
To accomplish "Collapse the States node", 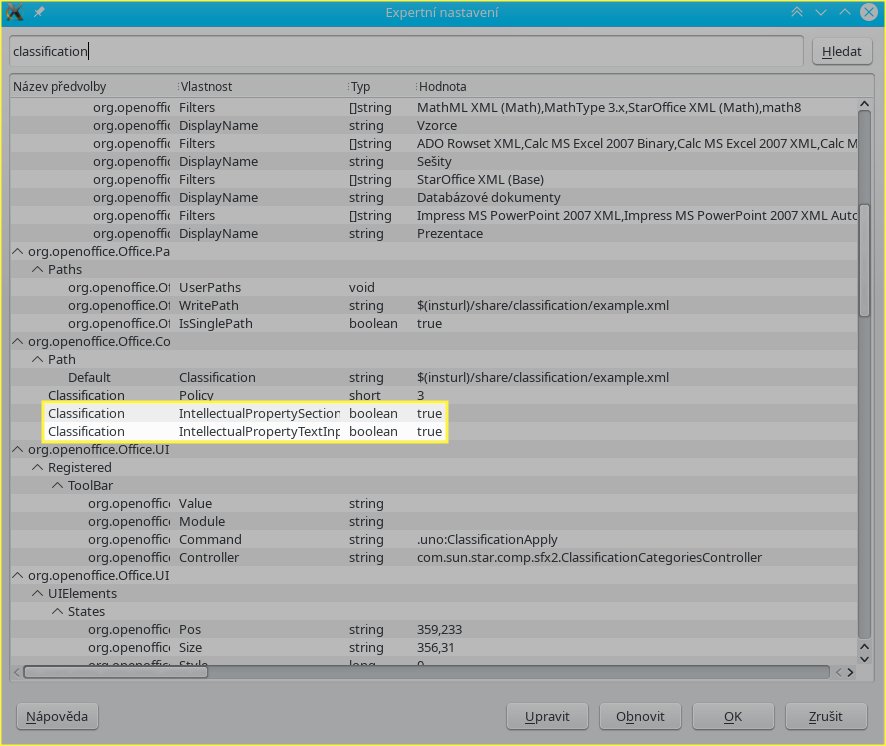I will [57, 611].
